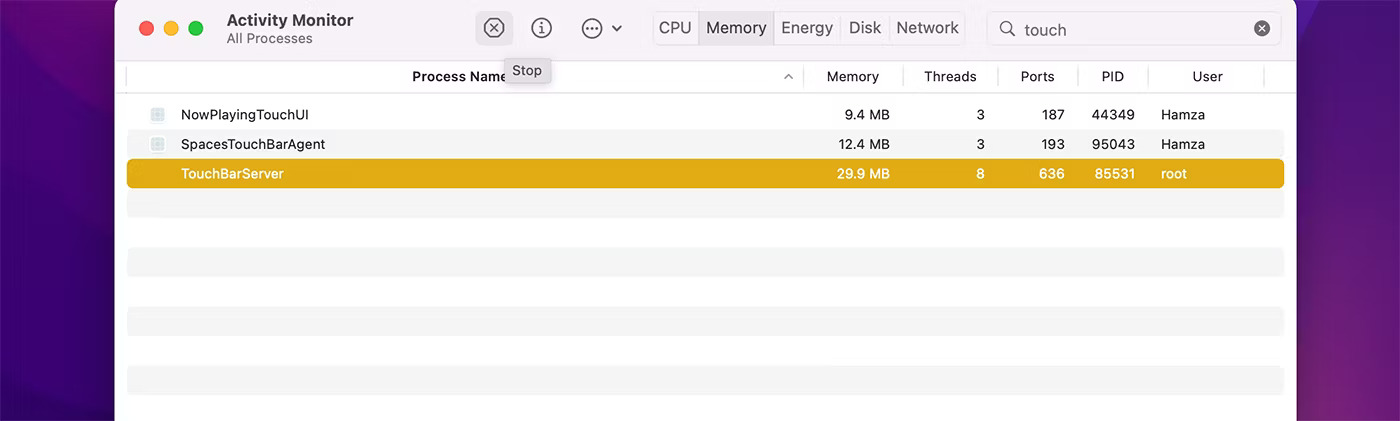Viewport: 1400px width, 421px height.
Task: Toggle sort direction arrow in Process Name
Action: pos(788,77)
